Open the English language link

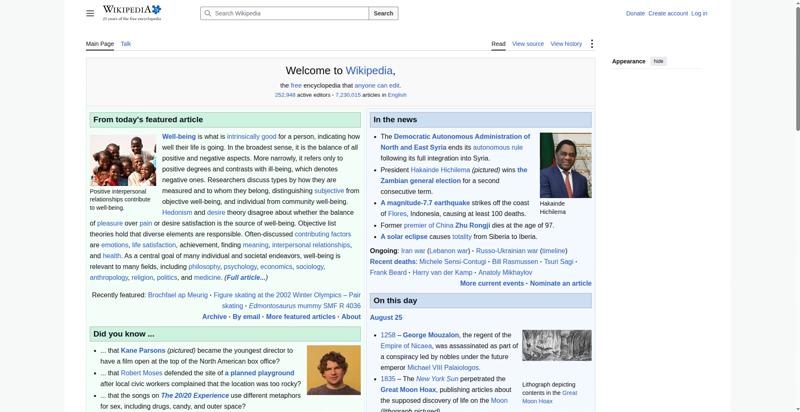(397, 95)
